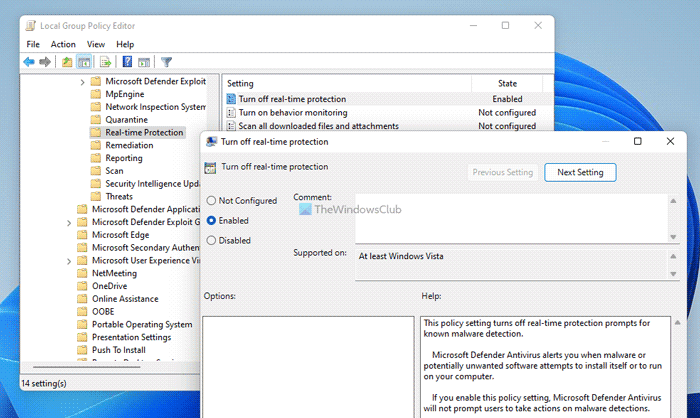
Task: Expand the Microsoft Defender Exploit G node
Action: (x=69, y=222)
